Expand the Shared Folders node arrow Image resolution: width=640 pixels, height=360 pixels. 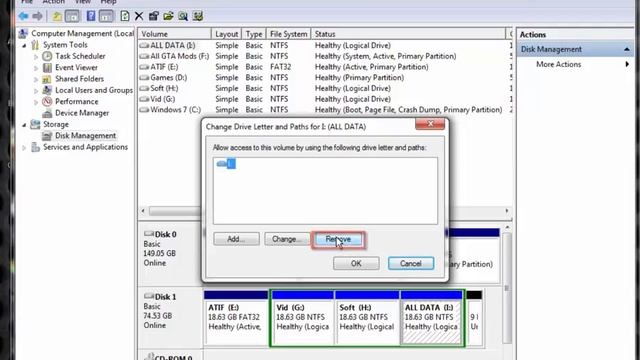[36, 79]
